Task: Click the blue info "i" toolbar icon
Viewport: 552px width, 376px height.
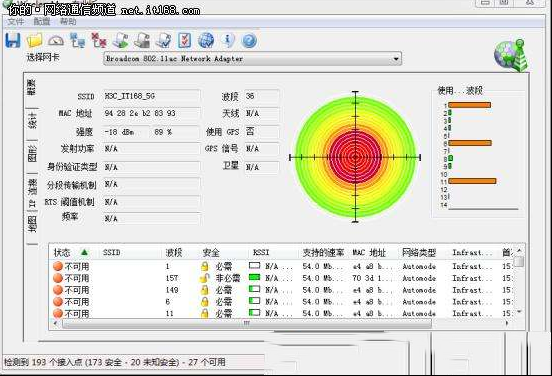Action: coord(228,40)
